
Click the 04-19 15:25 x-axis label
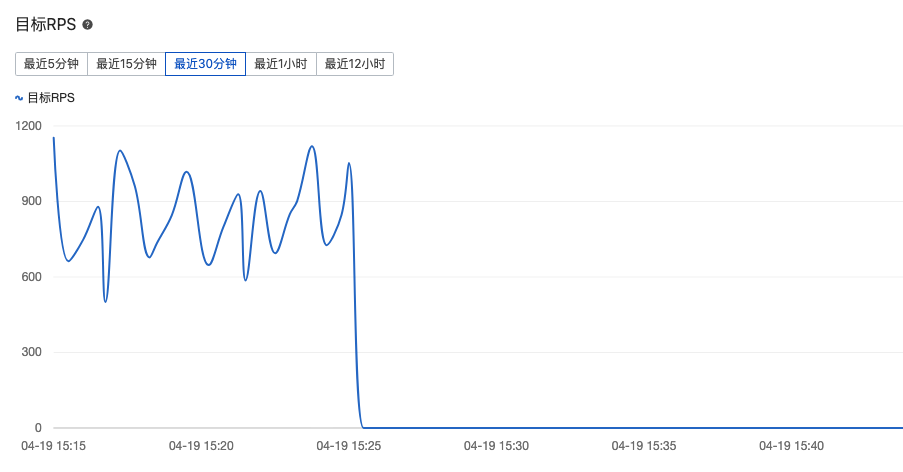tap(348, 446)
